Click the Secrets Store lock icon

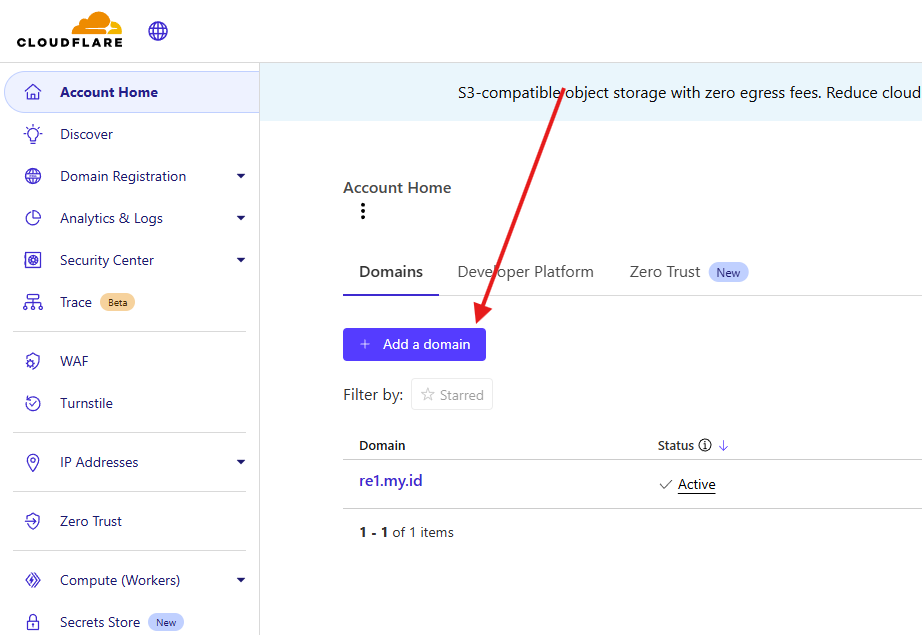coord(33,622)
